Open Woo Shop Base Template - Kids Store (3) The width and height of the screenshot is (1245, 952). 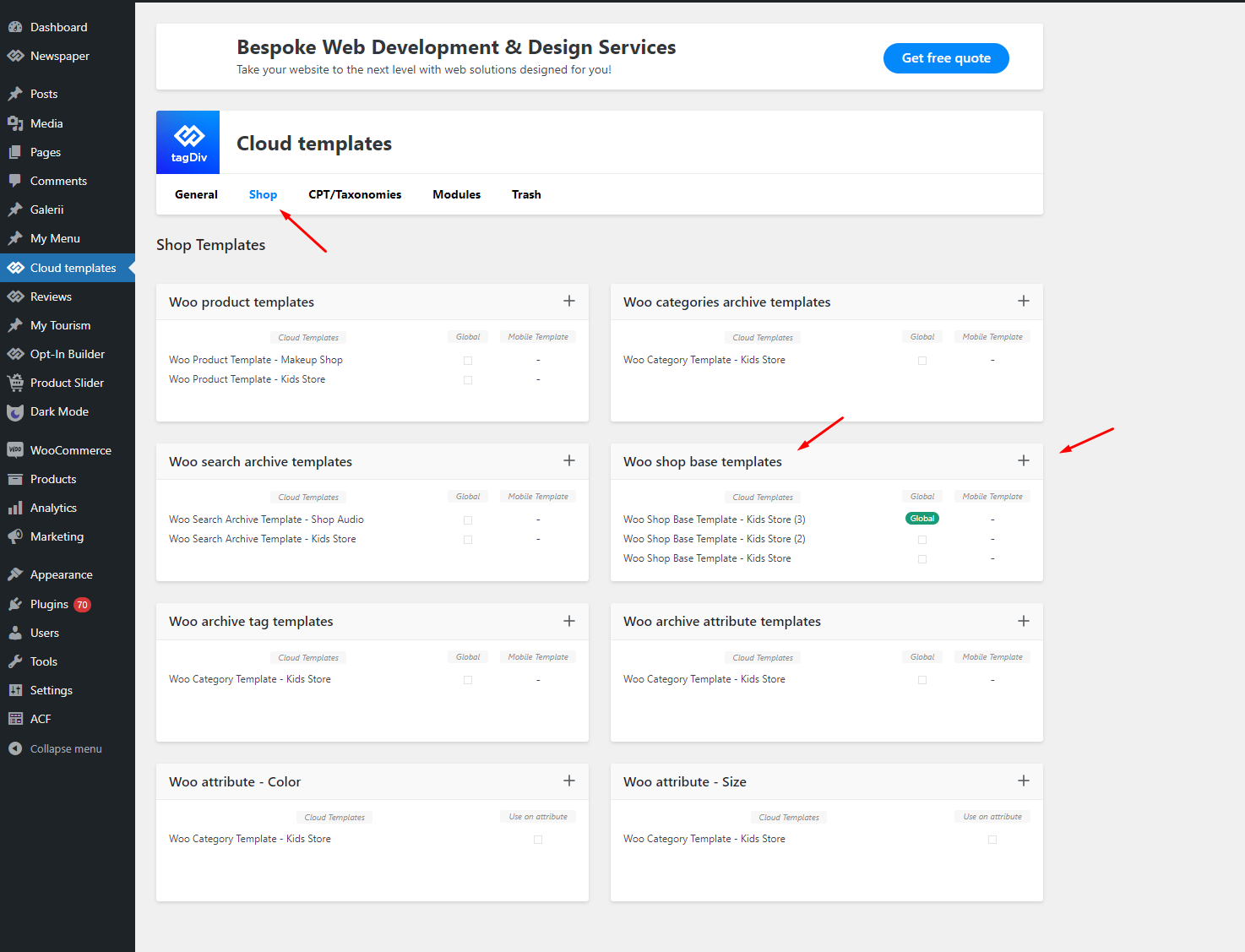tap(715, 520)
